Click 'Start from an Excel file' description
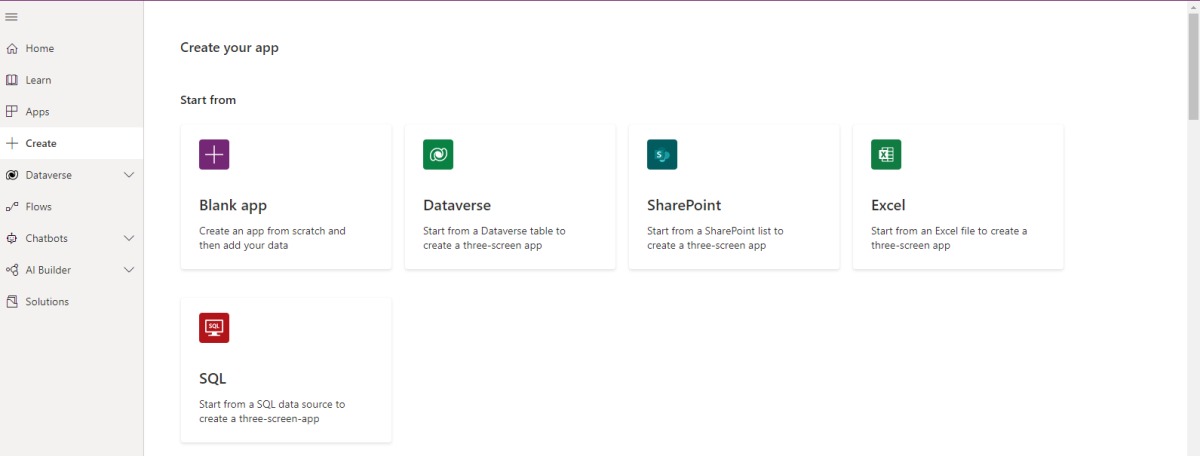This screenshot has width=1200, height=456. (949, 238)
